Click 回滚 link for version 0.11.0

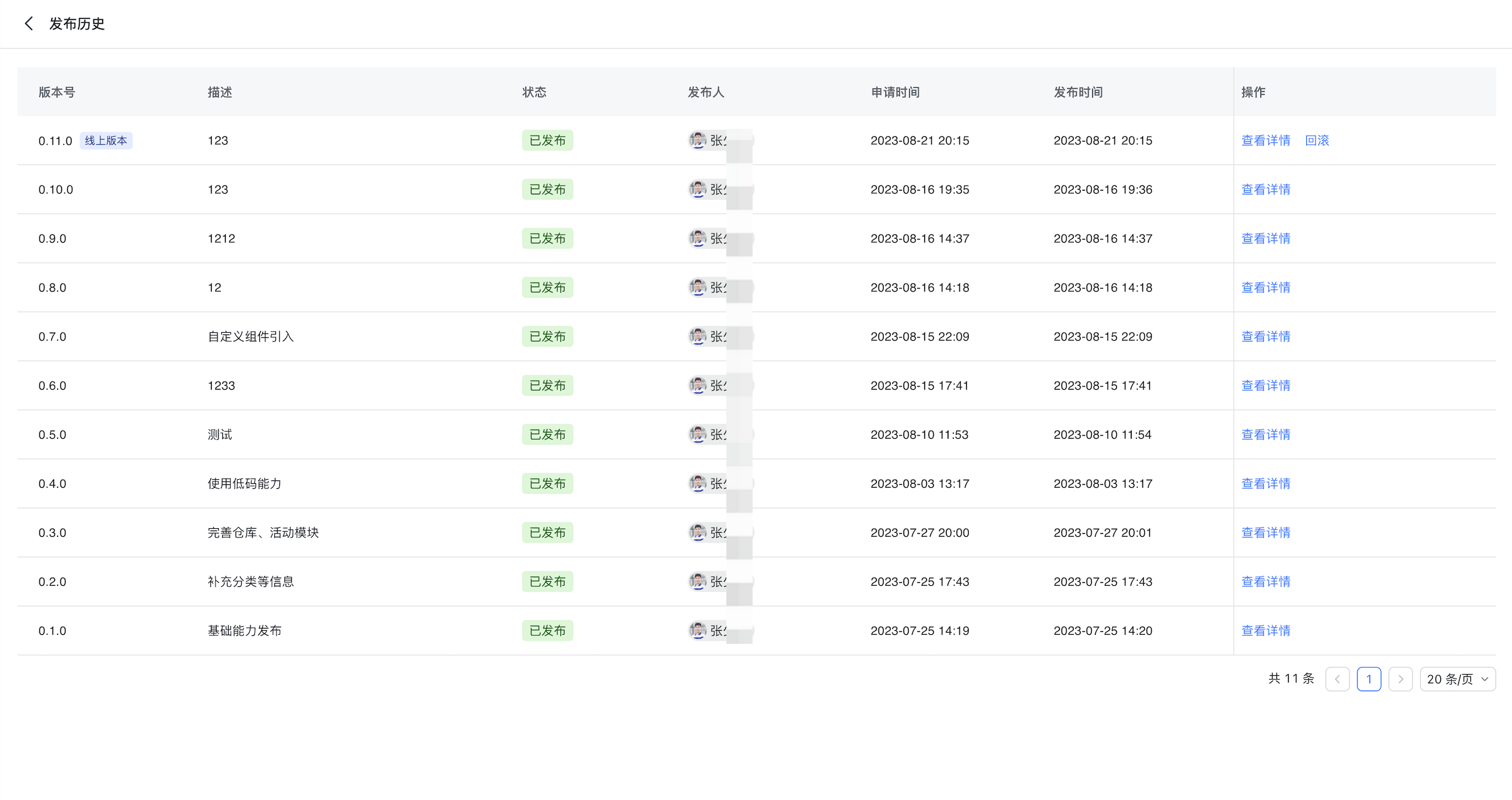(x=1317, y=140)
